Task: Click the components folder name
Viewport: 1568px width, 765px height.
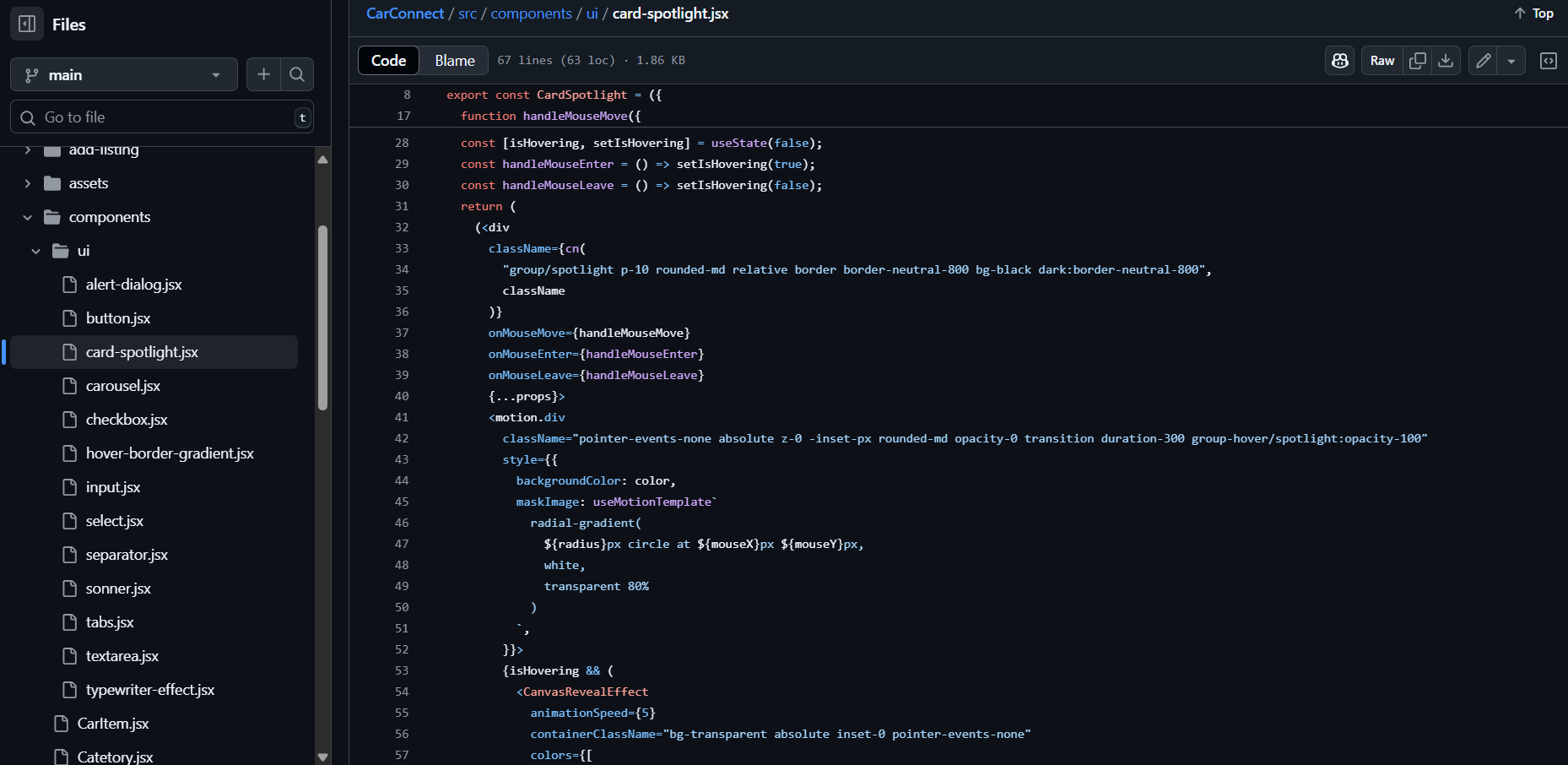Action: (x=110, y=217)
